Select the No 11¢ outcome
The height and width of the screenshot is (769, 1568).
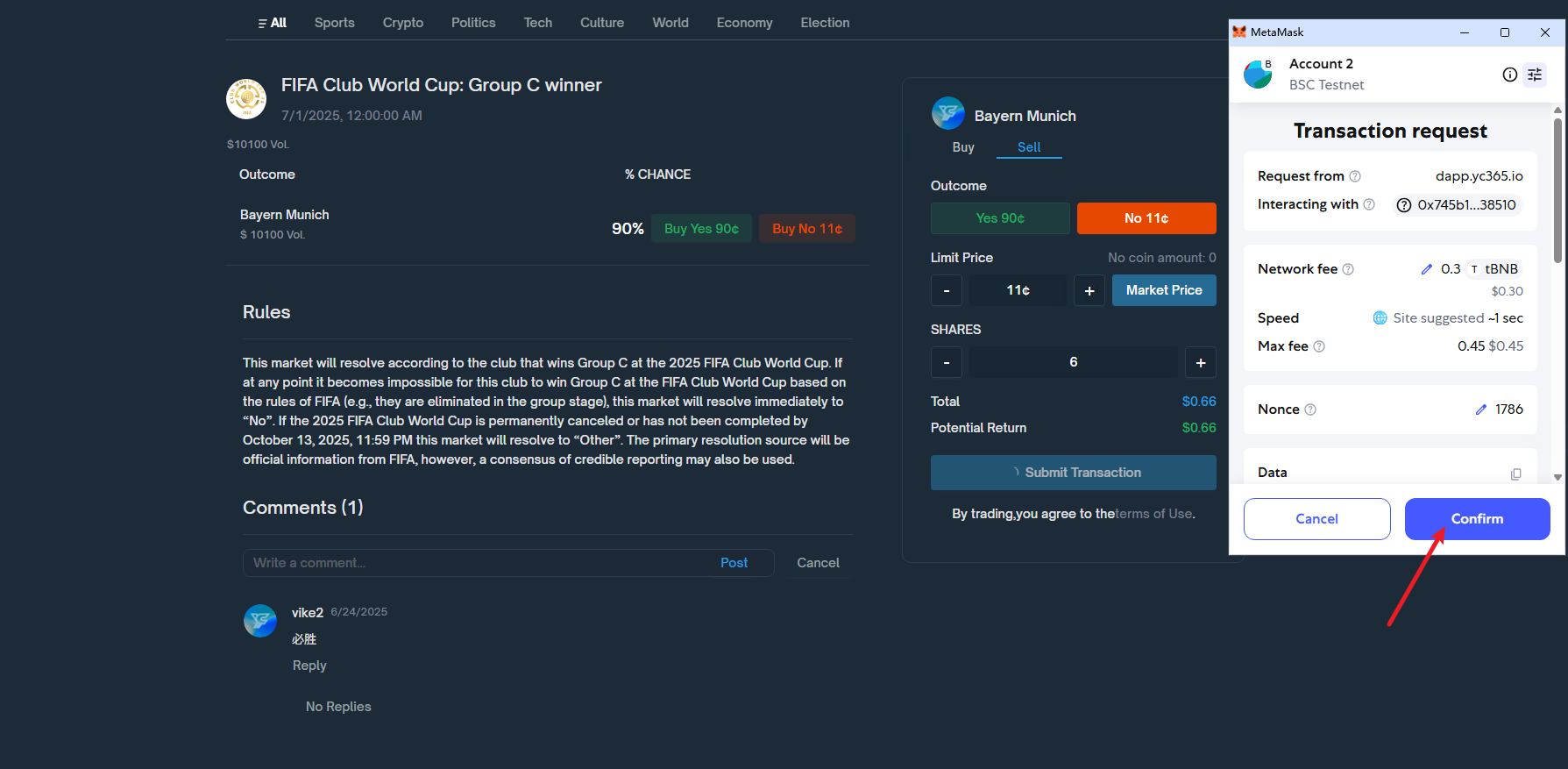point(1146,218)
